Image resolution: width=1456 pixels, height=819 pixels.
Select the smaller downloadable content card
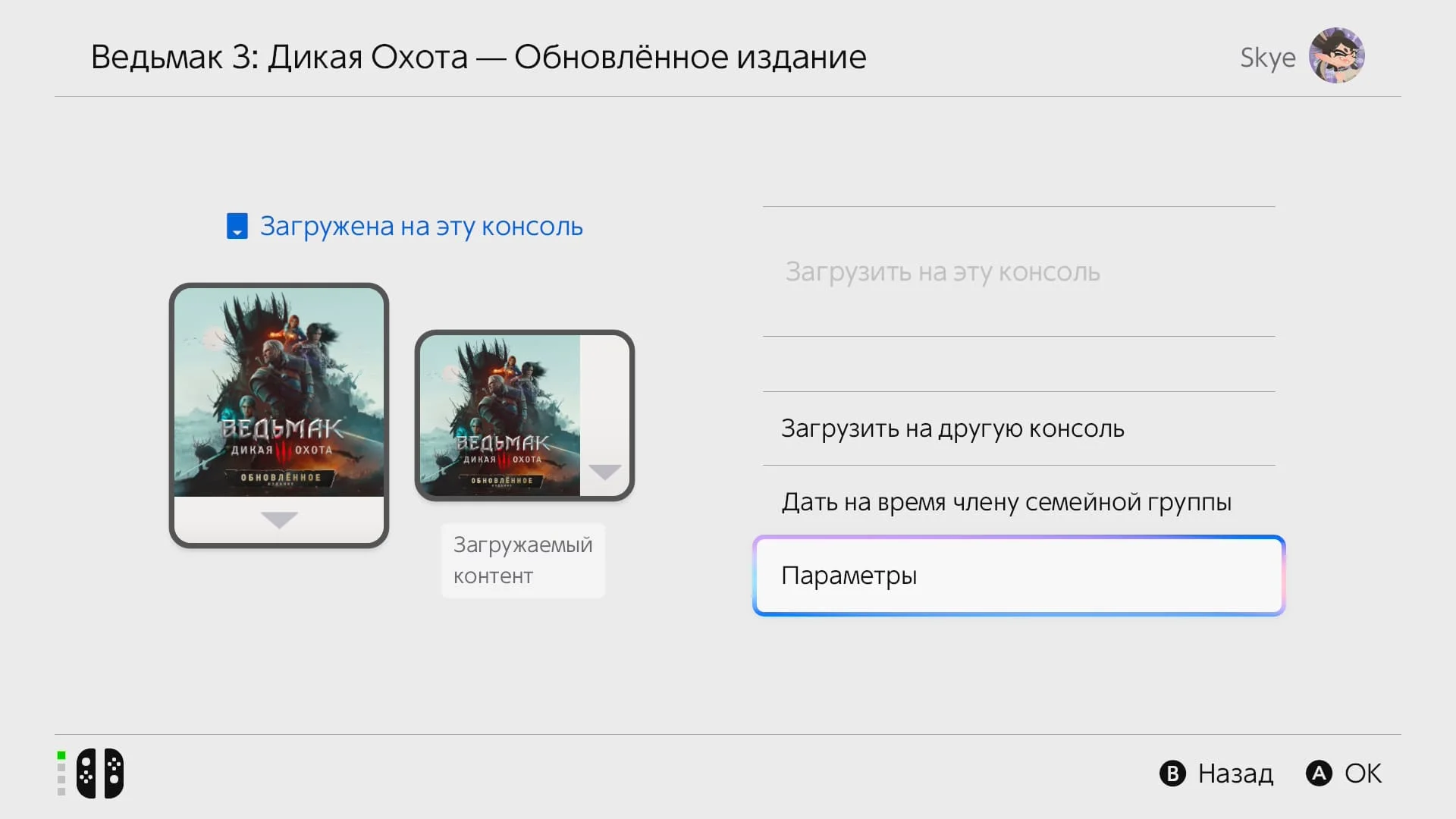click(525, 416)
